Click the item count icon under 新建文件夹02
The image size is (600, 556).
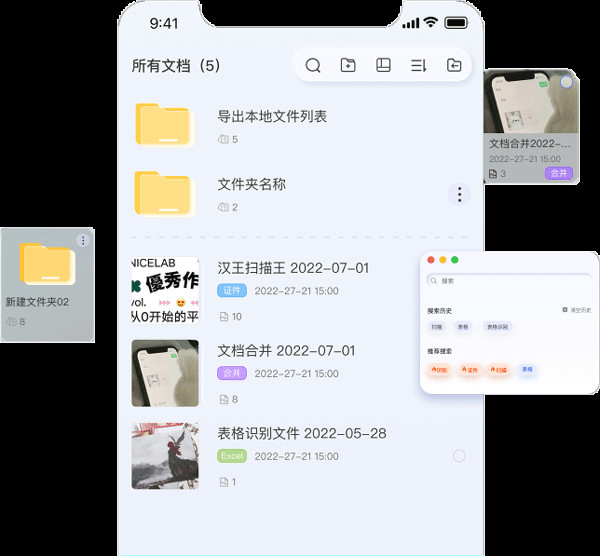coord(11,322)
